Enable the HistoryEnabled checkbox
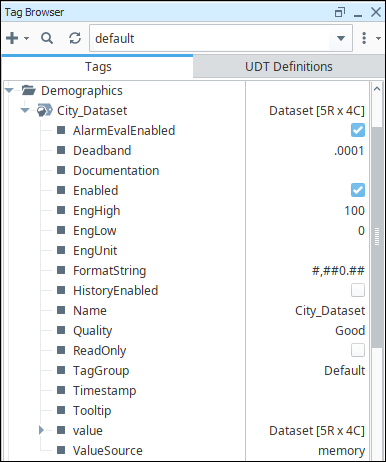The width and height of the screenshot is (386, 462). [358, 290]
